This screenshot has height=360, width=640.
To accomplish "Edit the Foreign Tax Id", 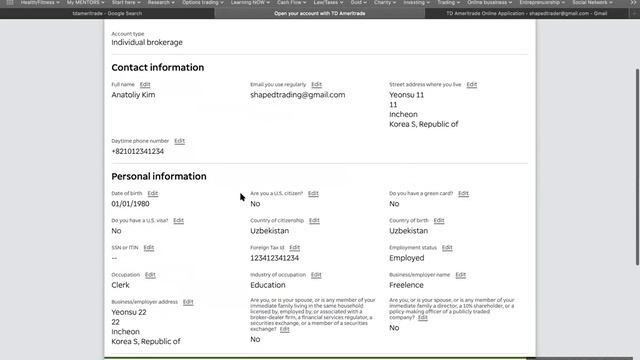I will click(x=294, y=248).
